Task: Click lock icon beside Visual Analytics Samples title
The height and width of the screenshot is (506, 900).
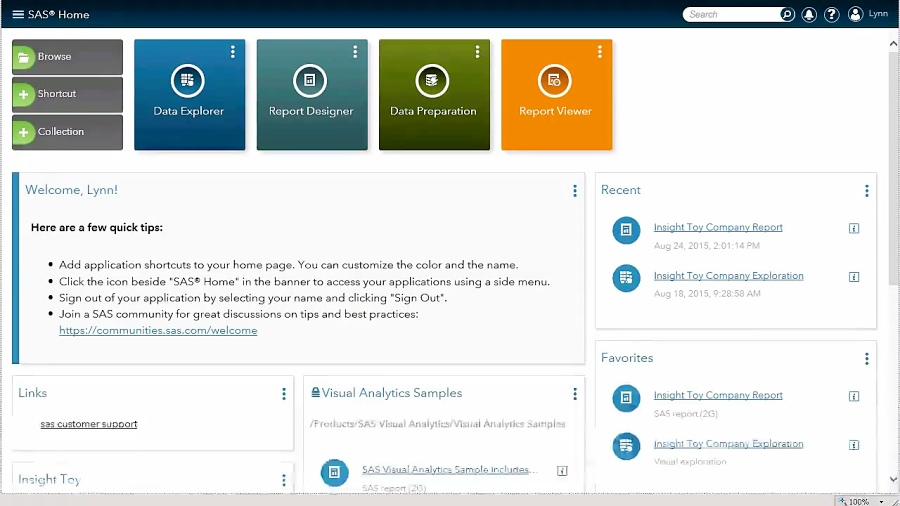Action: point(315,392)
